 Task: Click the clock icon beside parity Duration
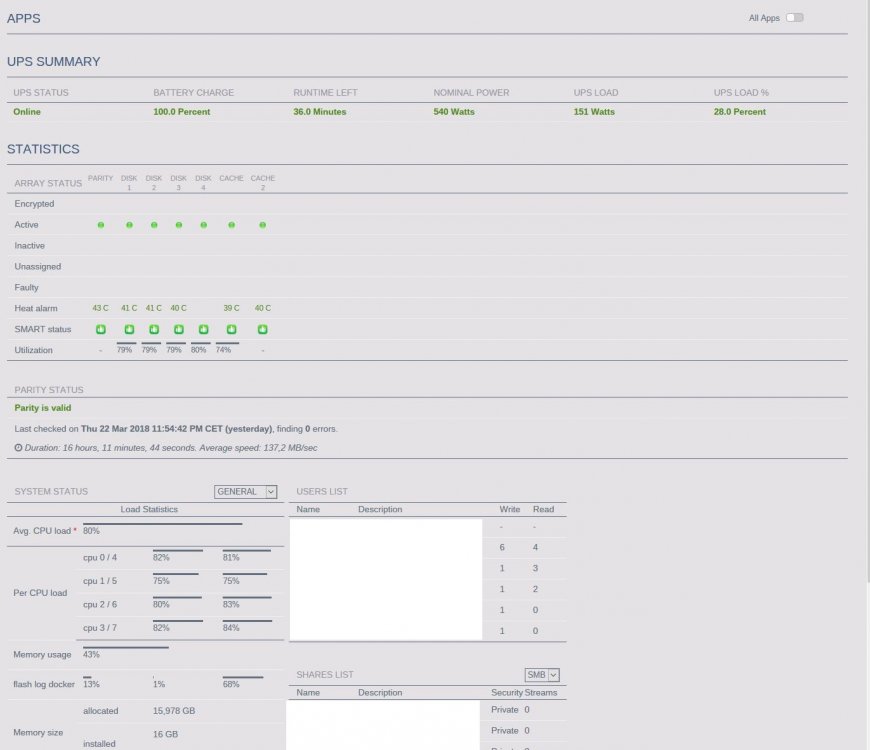(18, 448)
